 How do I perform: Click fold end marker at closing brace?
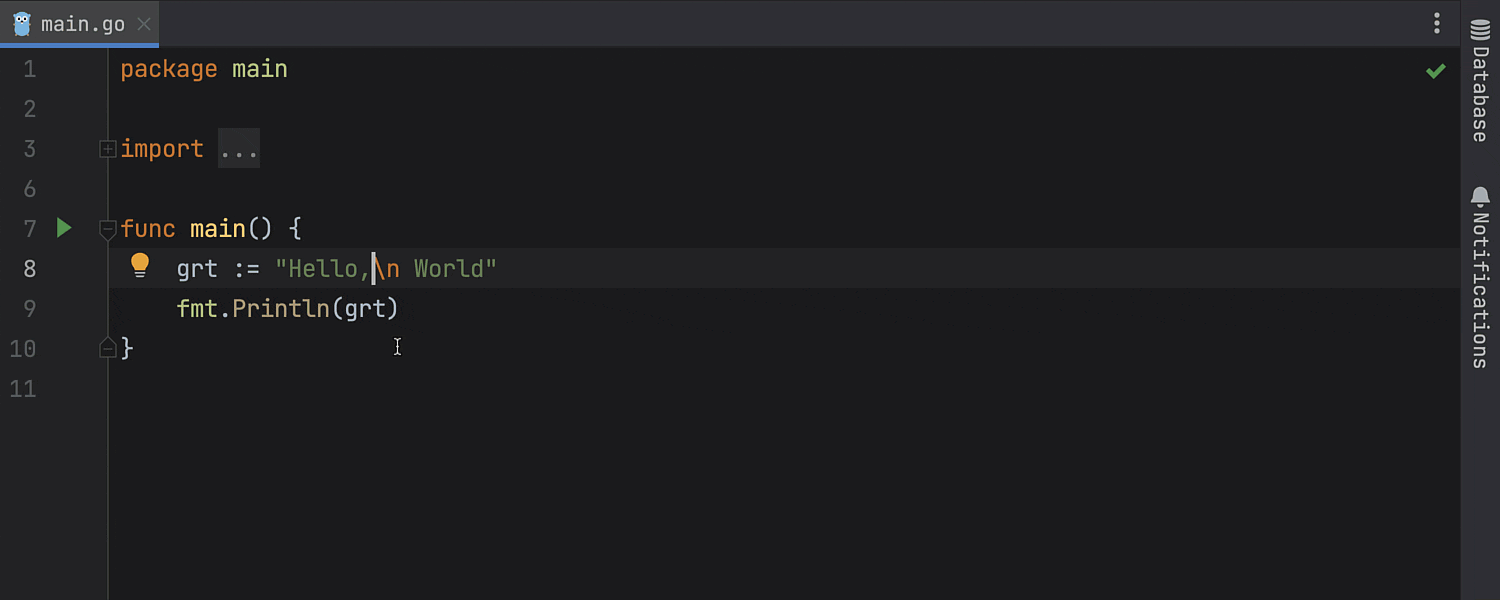[107, 347]
